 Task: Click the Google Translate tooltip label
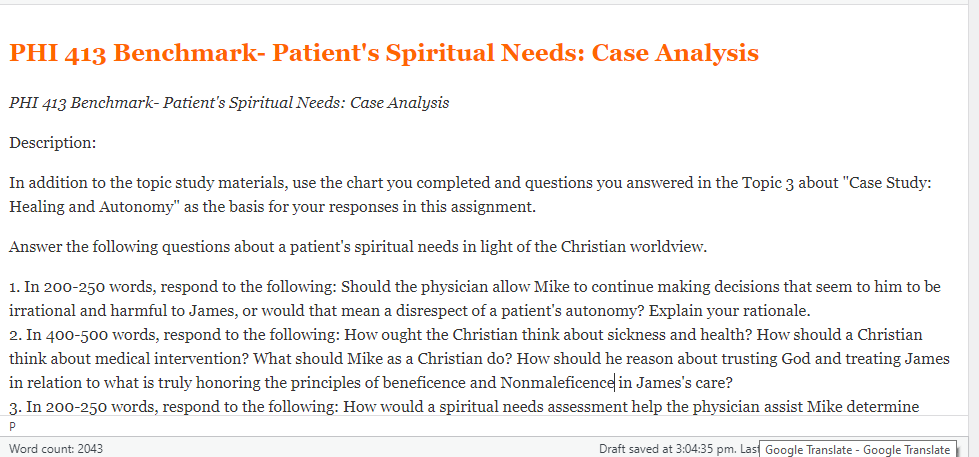click(857, 450)
